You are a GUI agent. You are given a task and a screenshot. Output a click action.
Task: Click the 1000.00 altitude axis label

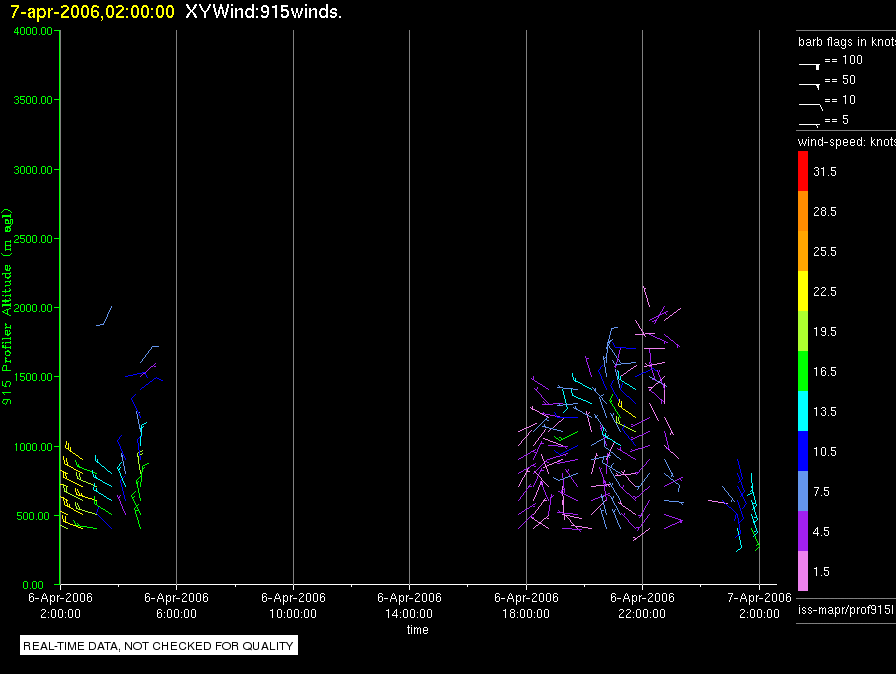coord(33,447)
